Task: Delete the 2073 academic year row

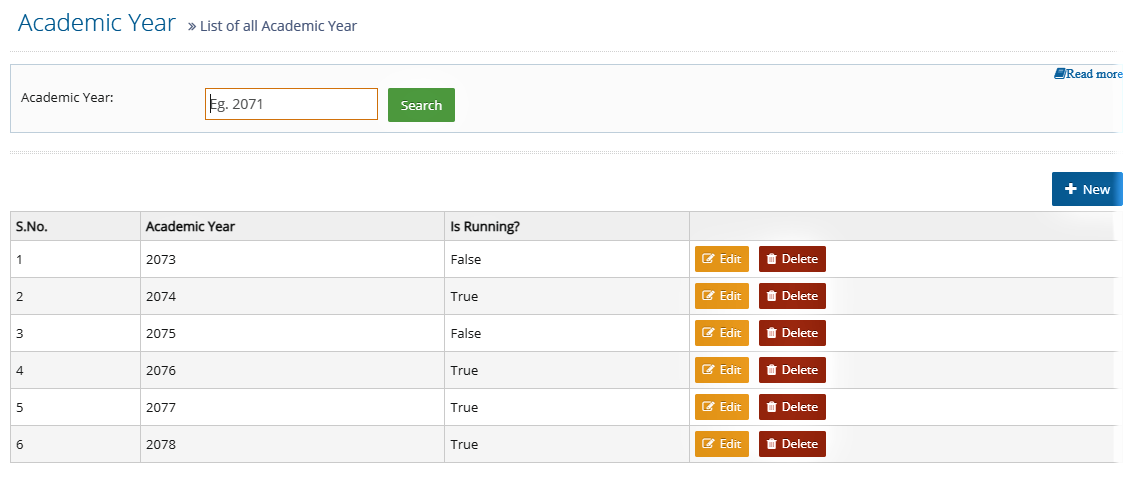Action: coord(792,259)
